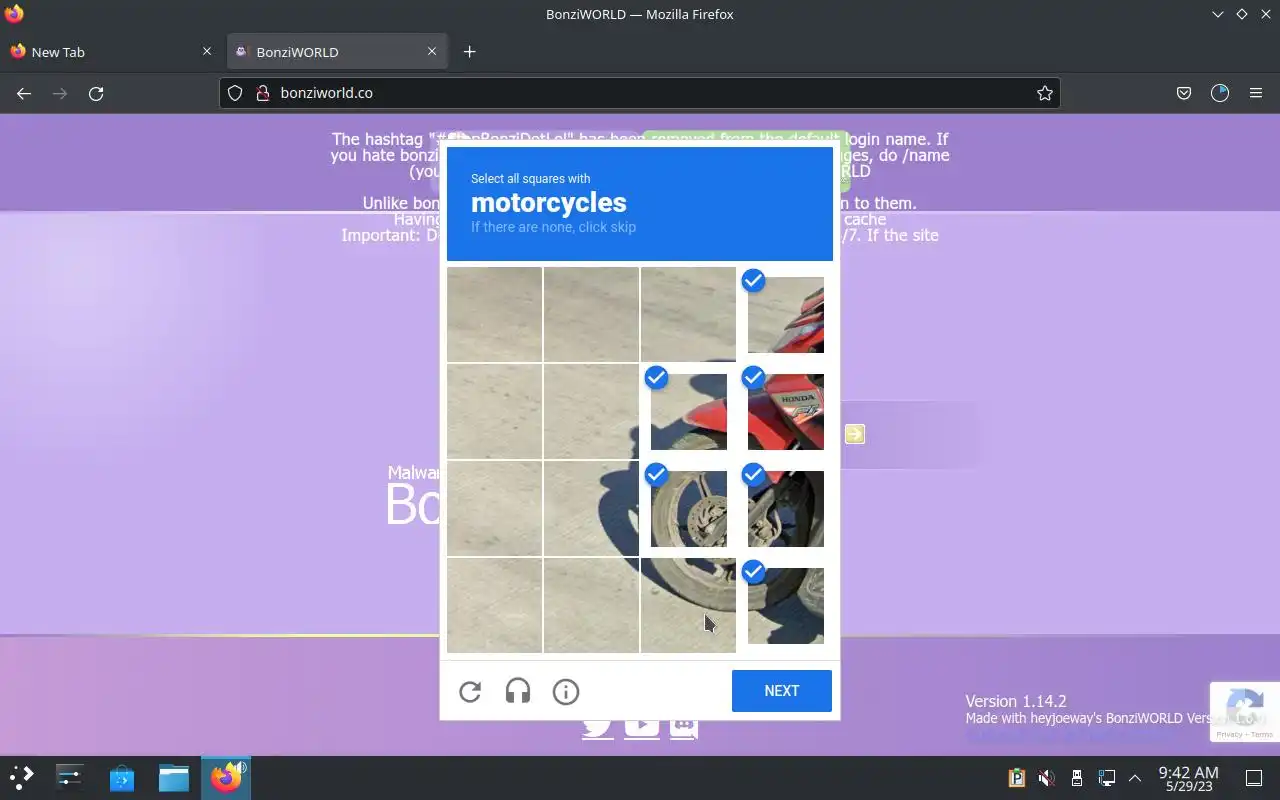The image size is (1280, 800).
Task: Switch to the New Tab tab
Action: pos(110,52)
